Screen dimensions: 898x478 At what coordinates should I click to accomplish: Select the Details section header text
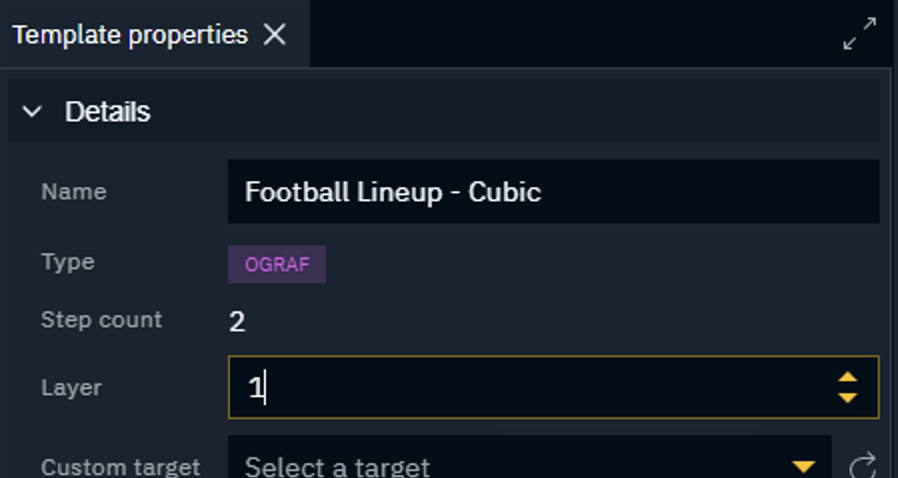tap(108, 112)
